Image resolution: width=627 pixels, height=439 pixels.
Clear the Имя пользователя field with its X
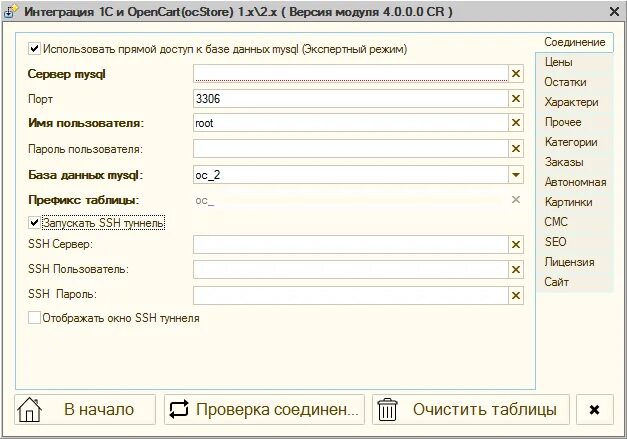(x=516, y=123)
